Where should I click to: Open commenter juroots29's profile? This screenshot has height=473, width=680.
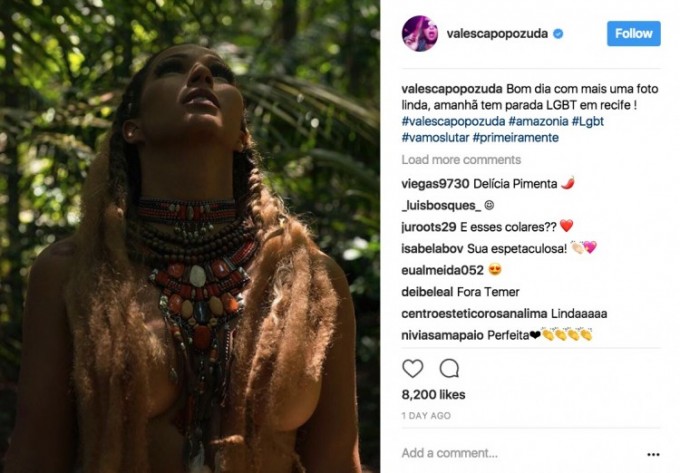click(430, 226)
